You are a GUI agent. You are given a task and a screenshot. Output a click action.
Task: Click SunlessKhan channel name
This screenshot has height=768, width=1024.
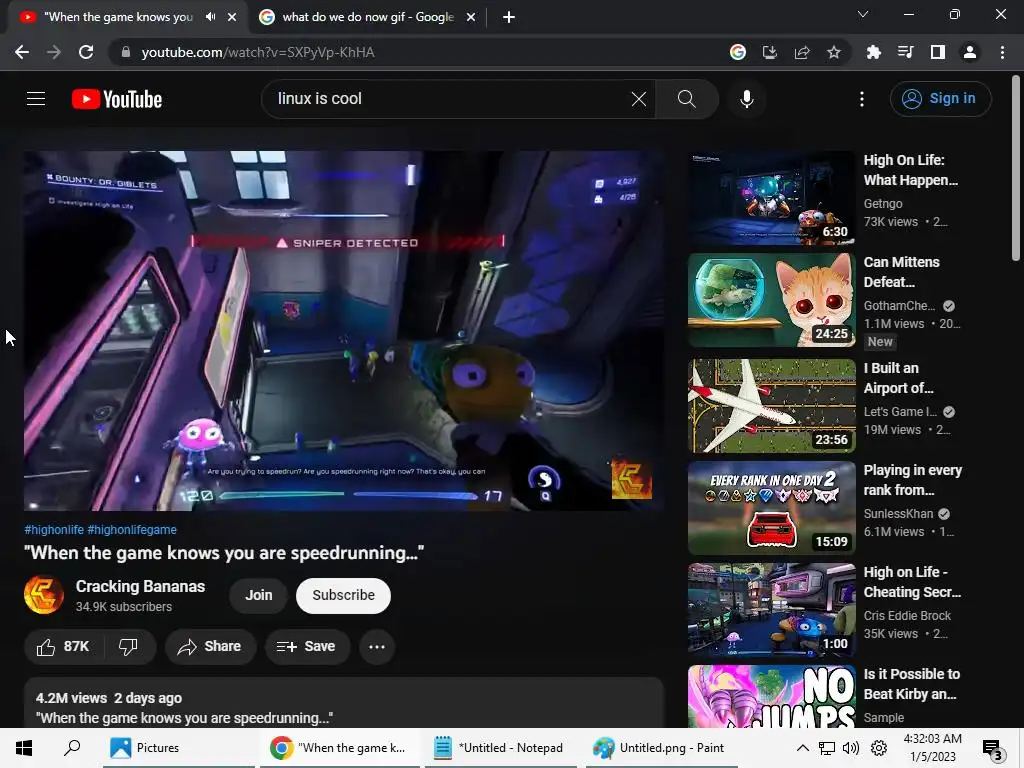[898, 513]
